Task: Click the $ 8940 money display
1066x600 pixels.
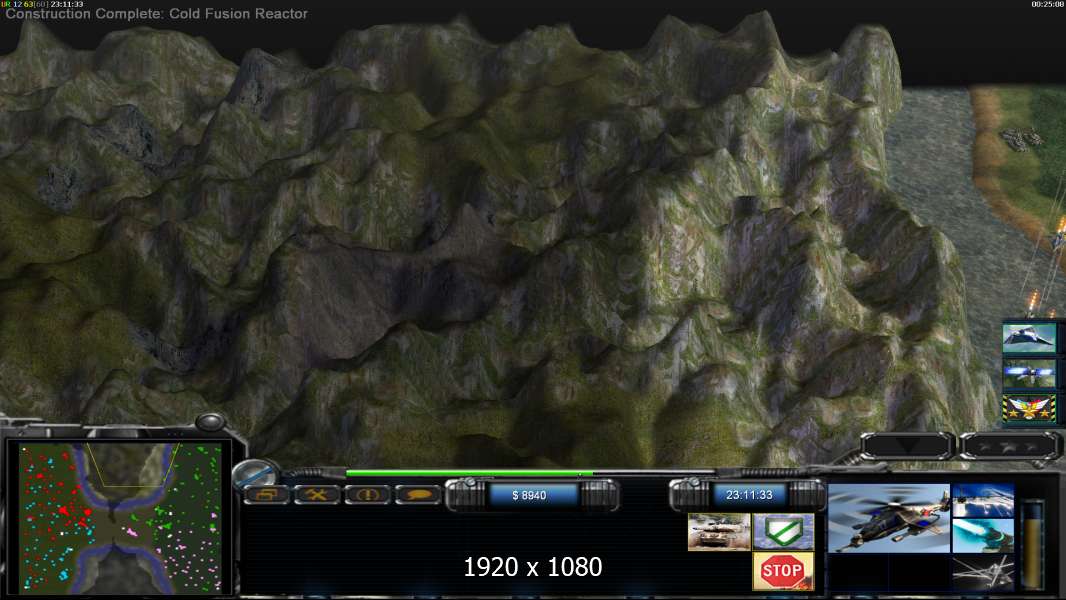Action: click(x=530, y=495)
